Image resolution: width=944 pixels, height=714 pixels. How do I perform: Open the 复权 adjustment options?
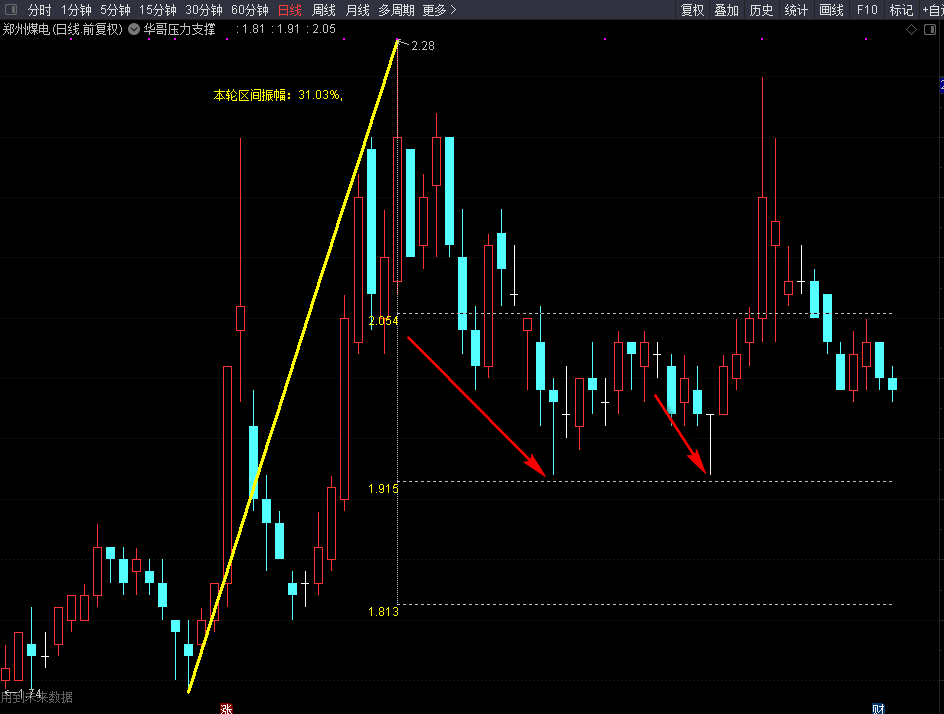692,10
